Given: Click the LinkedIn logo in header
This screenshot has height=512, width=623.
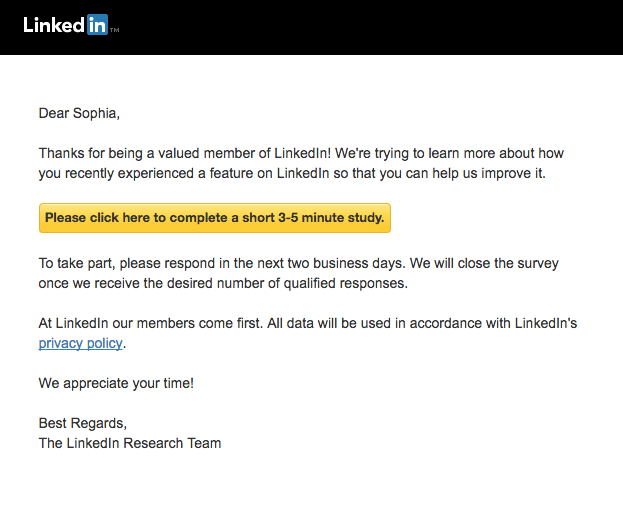Looking at the screenshot, I should 66,25.
